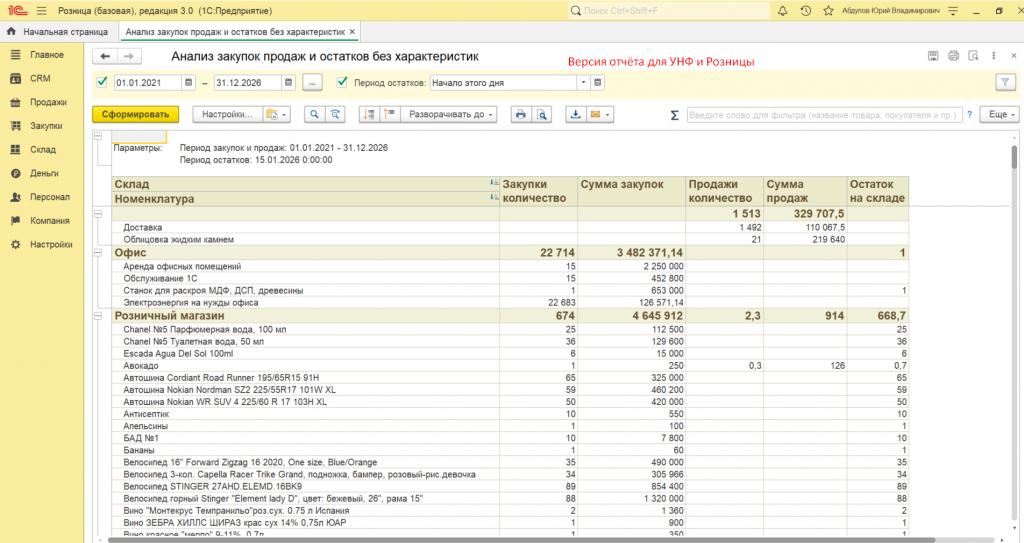This screenshot has height=543, width=1024.
Task: Click the sum sigma icon
Action: [x=674, y=115]
